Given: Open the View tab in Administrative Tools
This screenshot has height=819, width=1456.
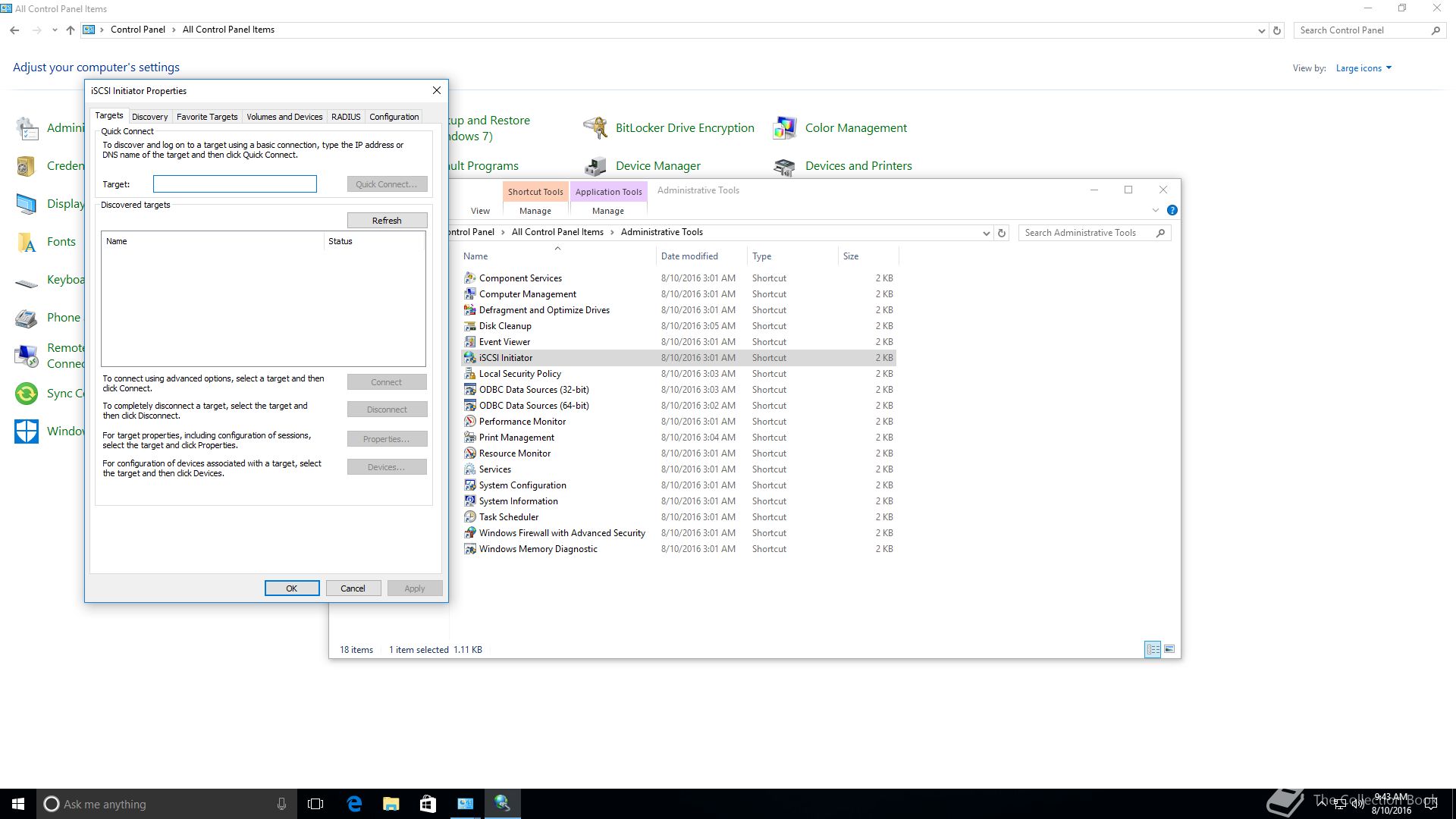Looking at the screenshot, I should tap(480, 211).
